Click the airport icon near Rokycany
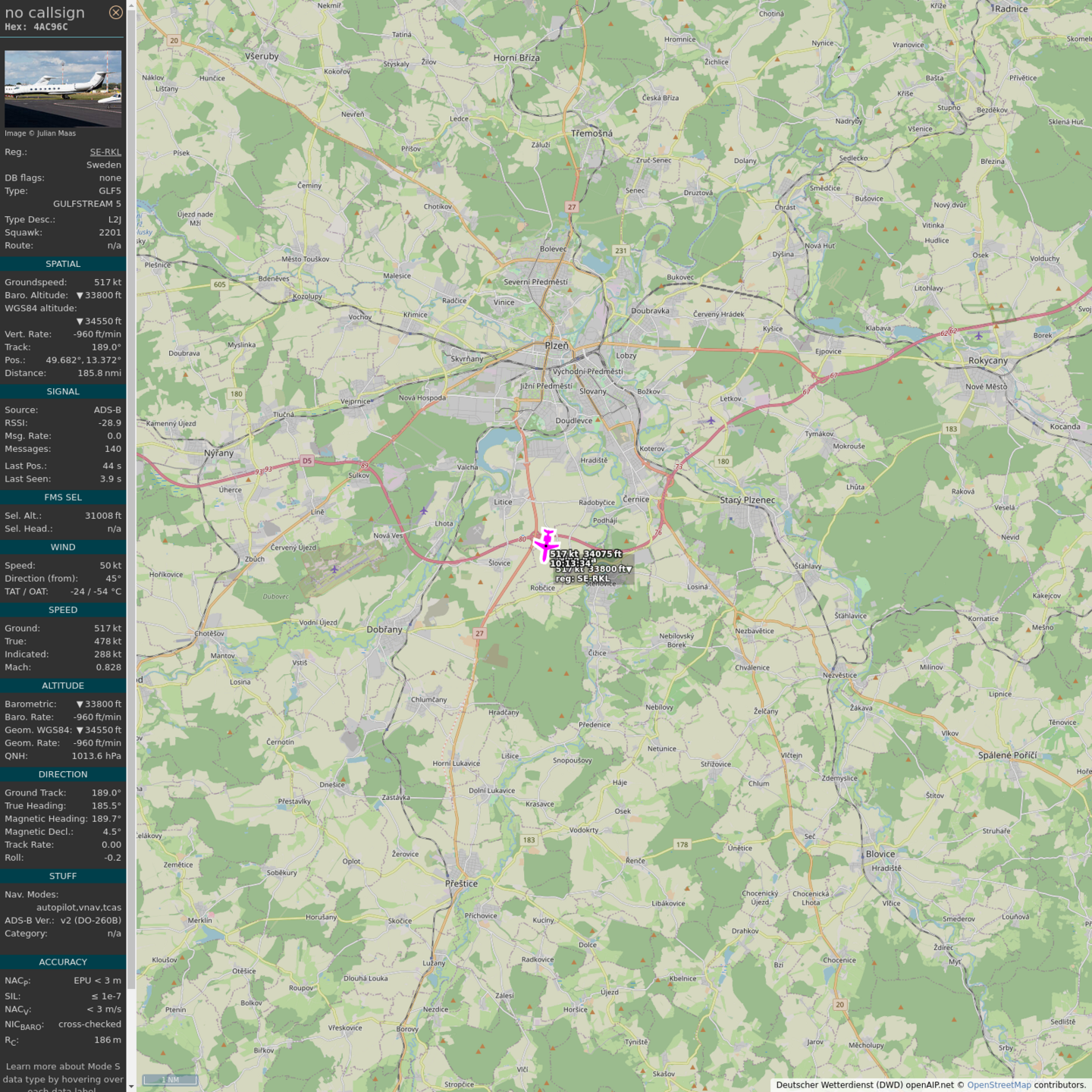 point(978,335)
